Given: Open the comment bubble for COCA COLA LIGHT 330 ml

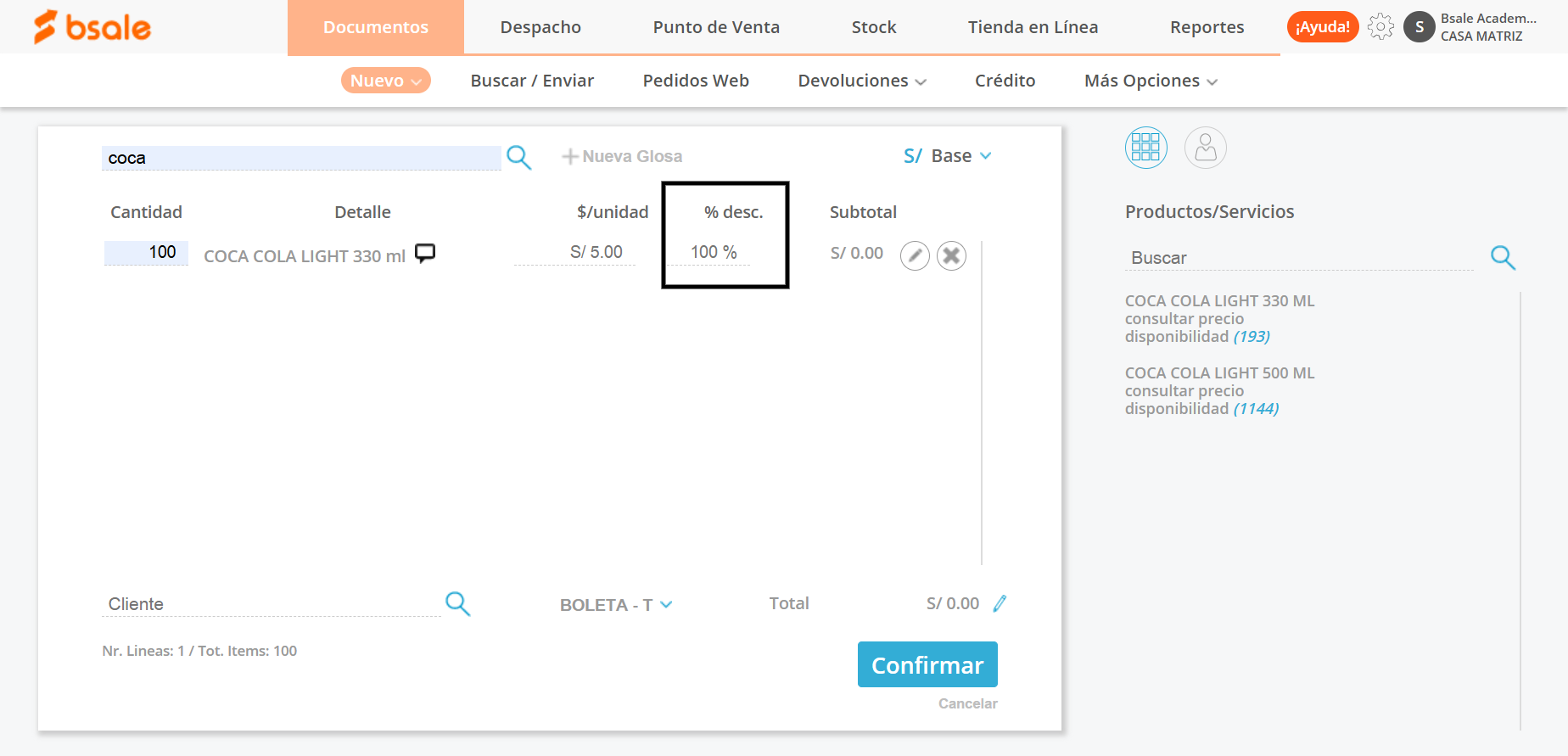Looking at the screenshot, I should (x=425, y=253).
